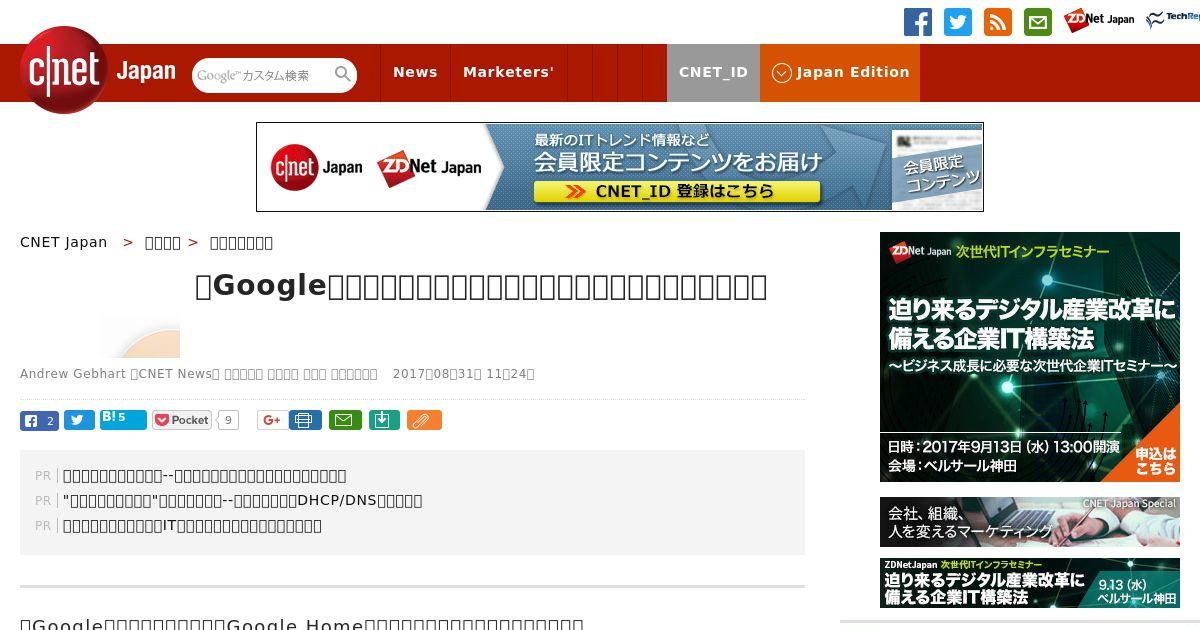Open the Twitter icon in top bar
This screenshot has height=630, width=1200.
(958, 22)
